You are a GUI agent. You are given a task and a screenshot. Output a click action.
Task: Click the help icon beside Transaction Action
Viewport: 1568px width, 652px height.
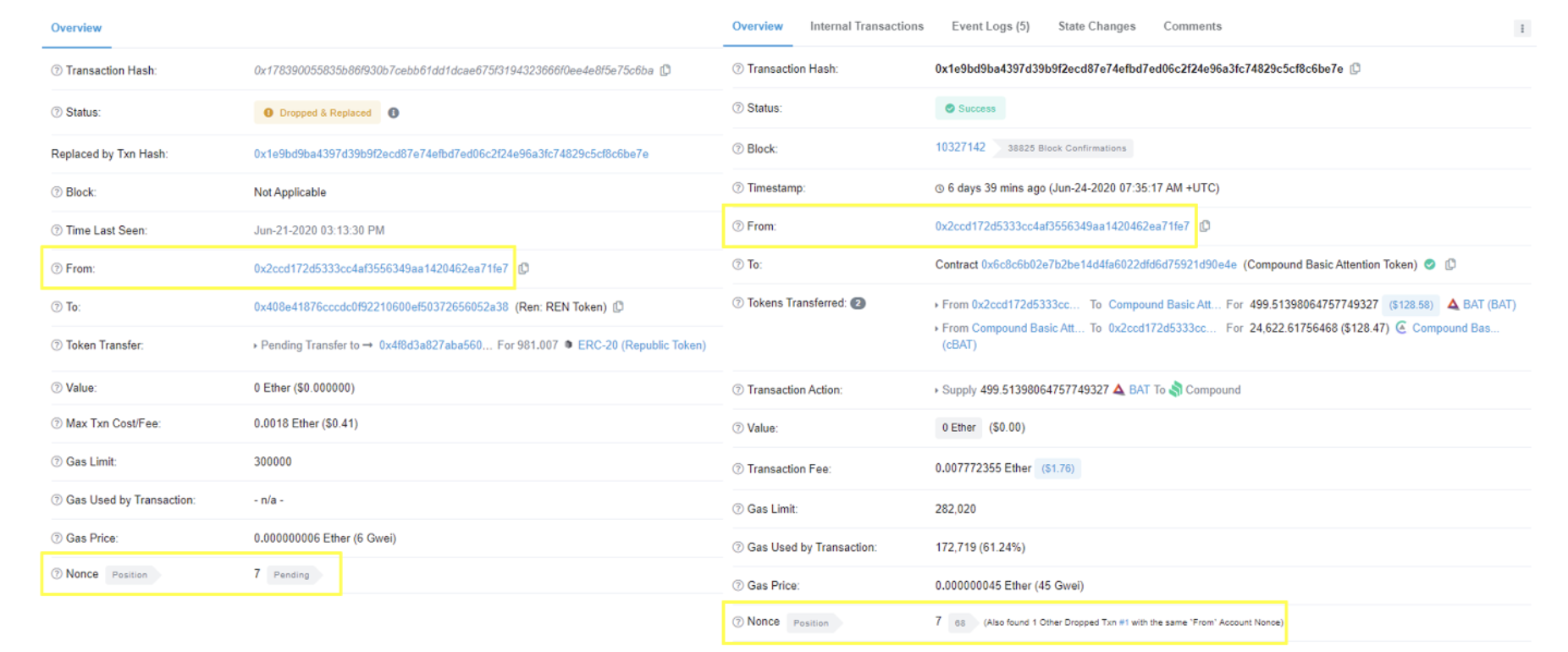737,390
